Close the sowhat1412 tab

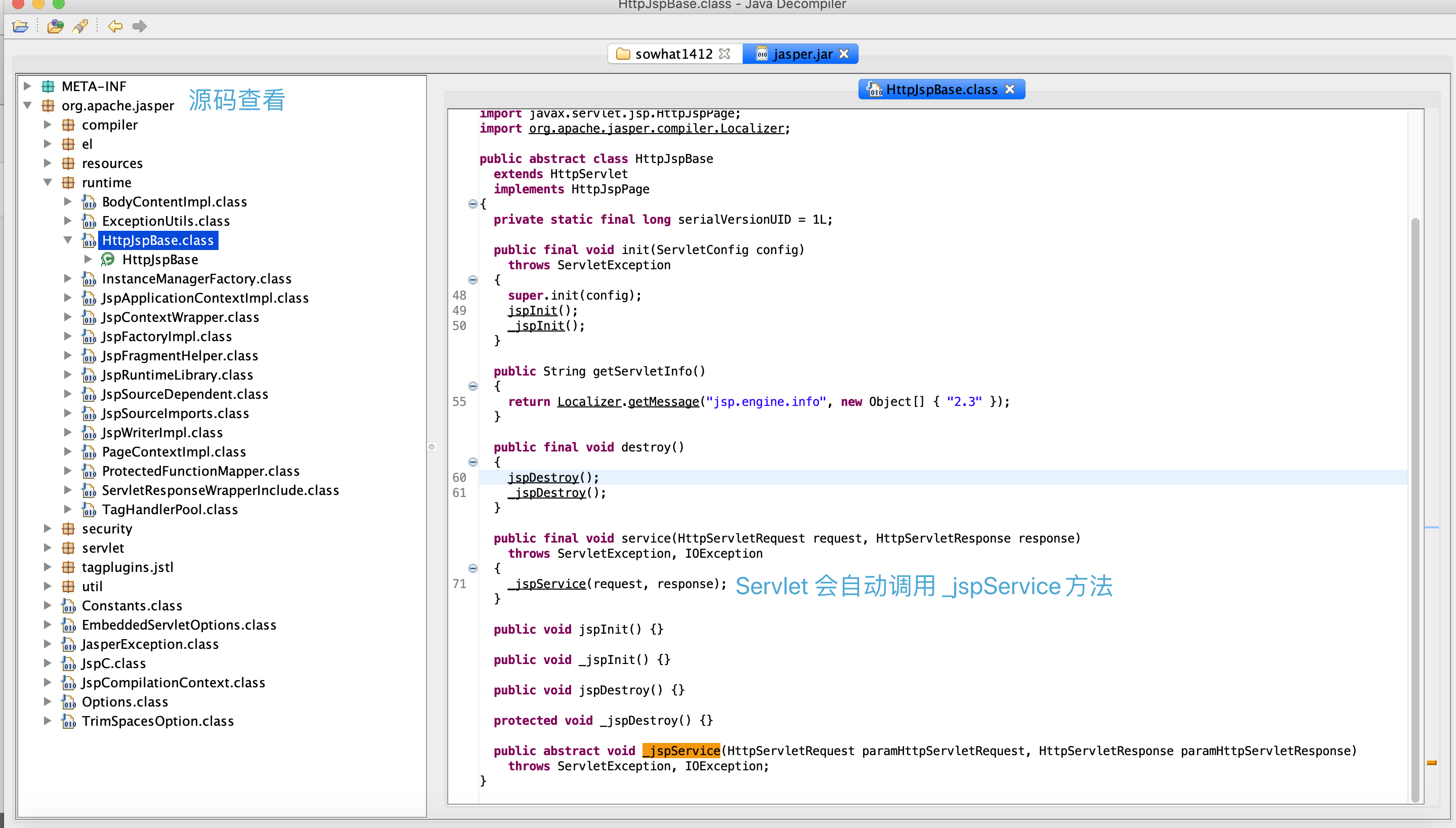724,54
